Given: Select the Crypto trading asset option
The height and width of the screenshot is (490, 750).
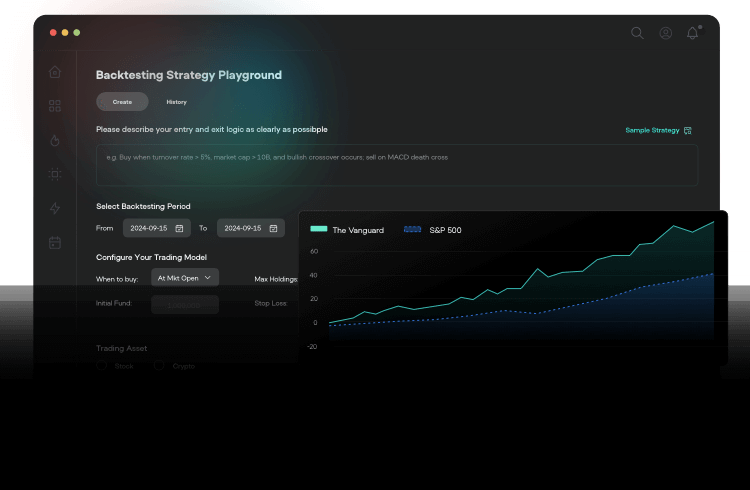Looking at the screenshot, I should click(160, 367).
